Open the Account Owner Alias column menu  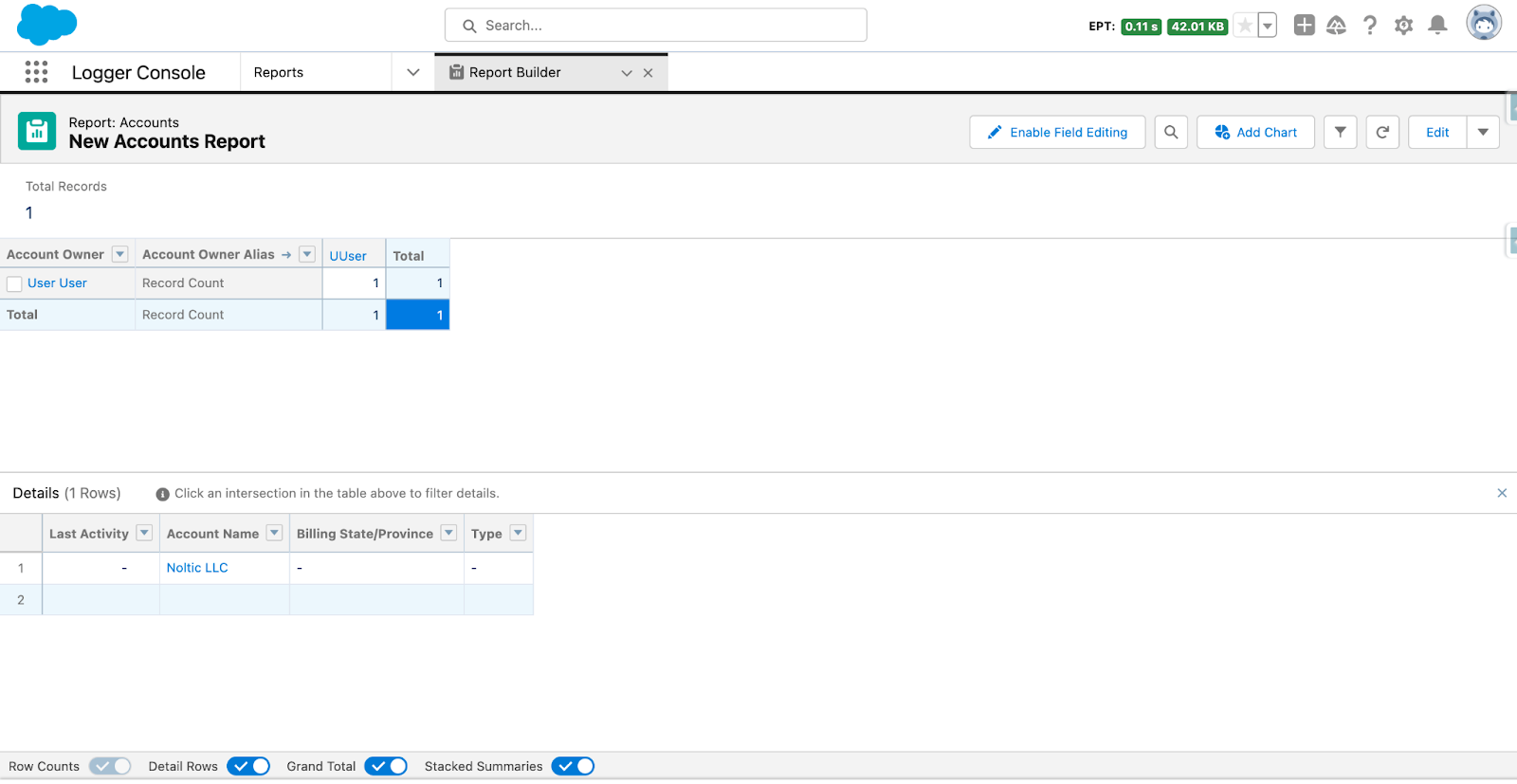tap(307, 254)
